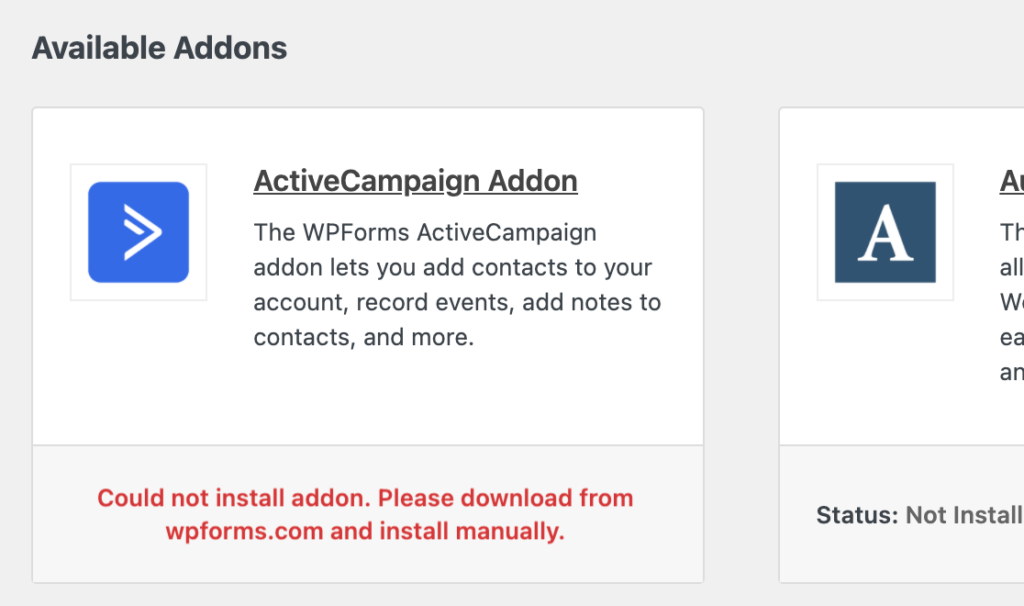This screenshot has height=606, width=1024.
Task: Click the blue ActiveCampaign arrow logo
Action: (x=138, y=232)
